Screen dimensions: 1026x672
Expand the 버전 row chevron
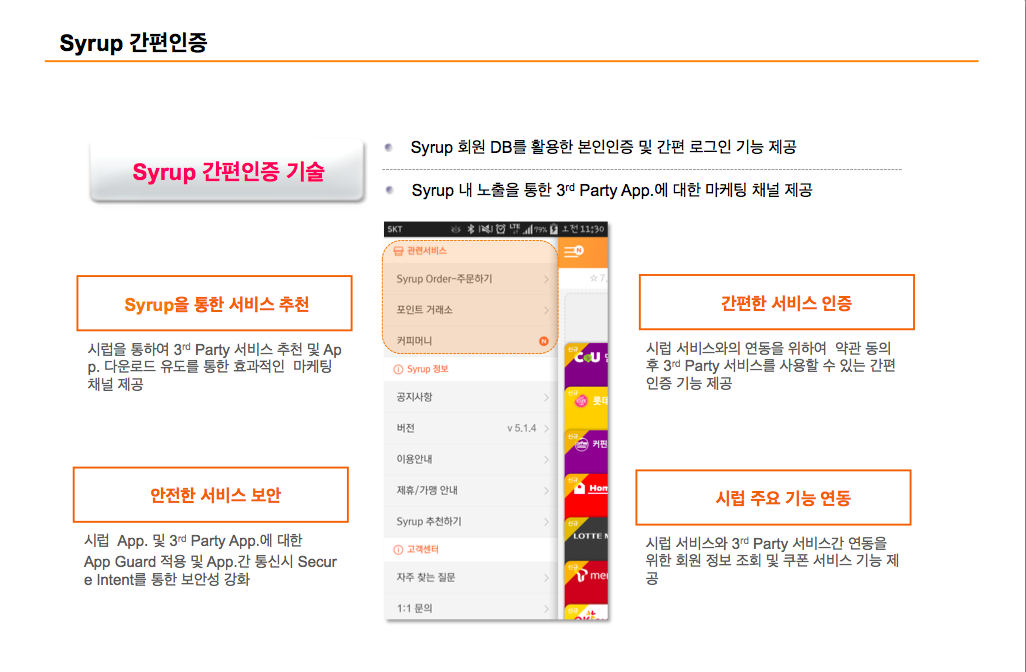[x=546, y=429]
